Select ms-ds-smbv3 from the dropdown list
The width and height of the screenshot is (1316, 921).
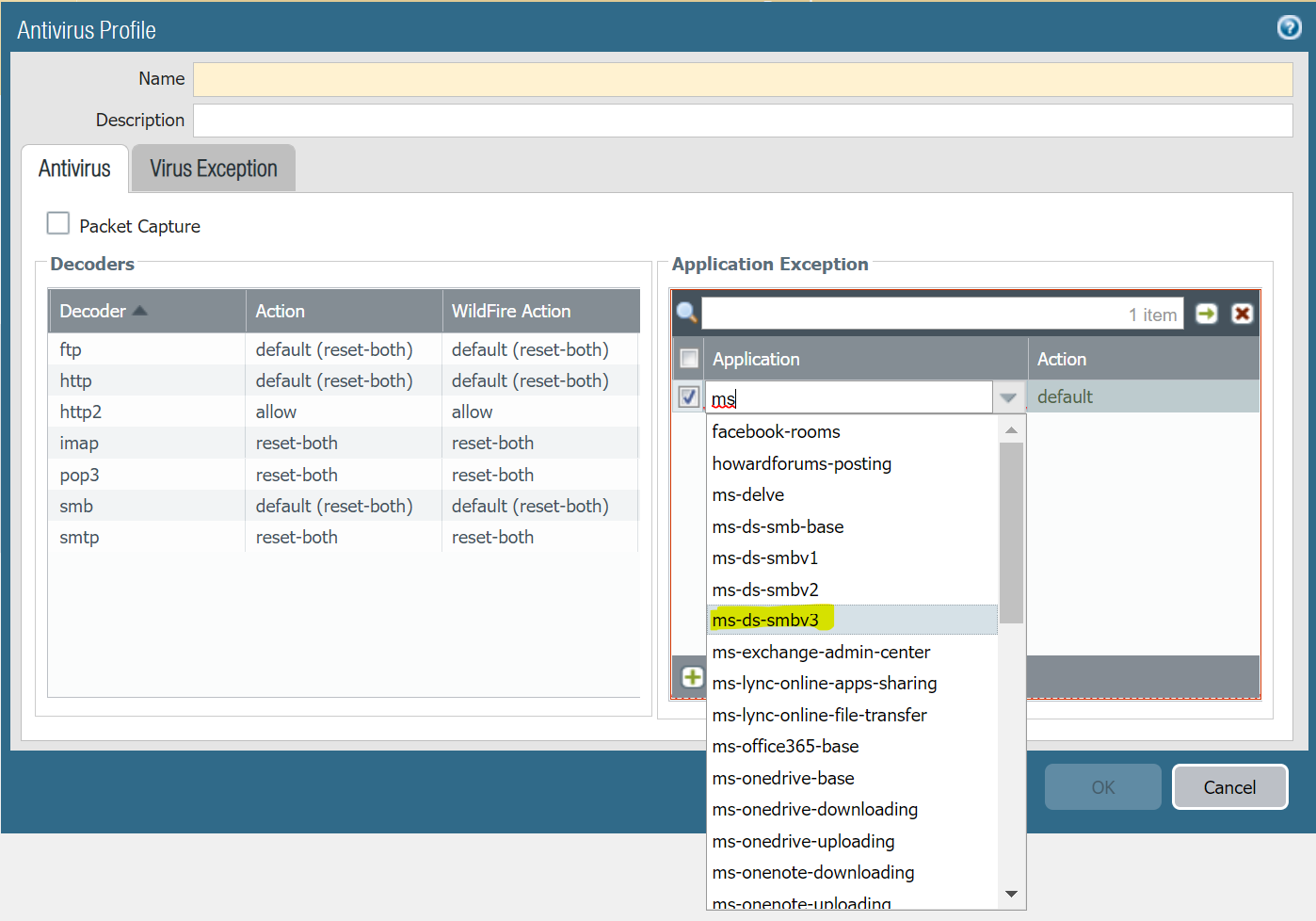pyautogui.click(x=765, y=621)
